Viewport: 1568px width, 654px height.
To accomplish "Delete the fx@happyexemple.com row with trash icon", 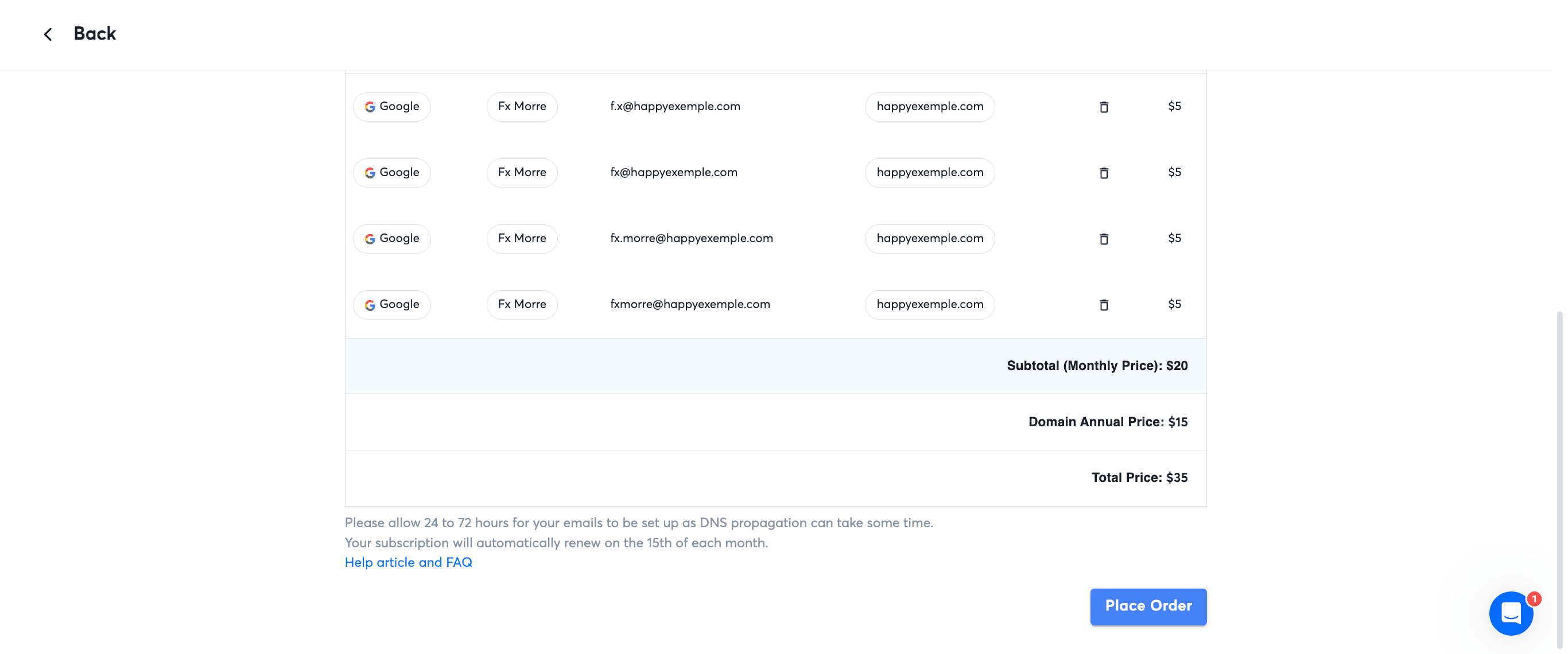I will [1104, 173].
